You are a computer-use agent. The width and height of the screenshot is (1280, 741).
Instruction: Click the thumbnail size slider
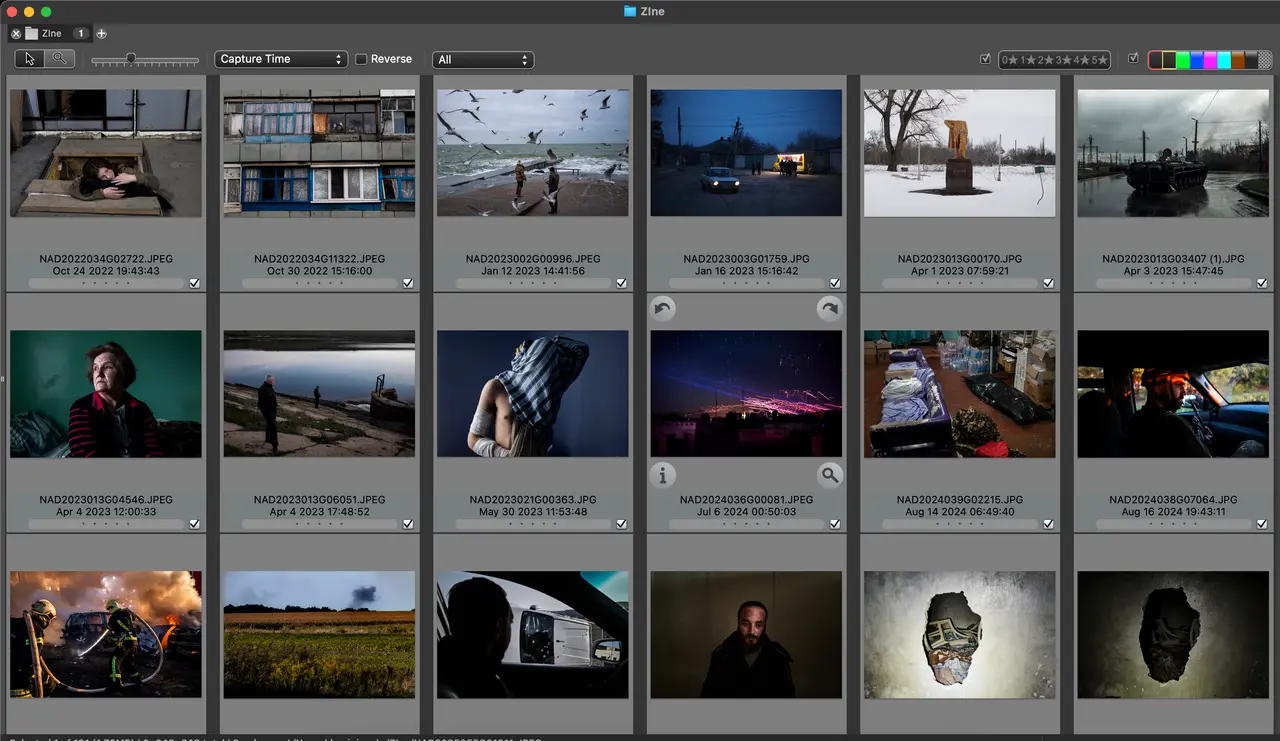click(131, 59)
